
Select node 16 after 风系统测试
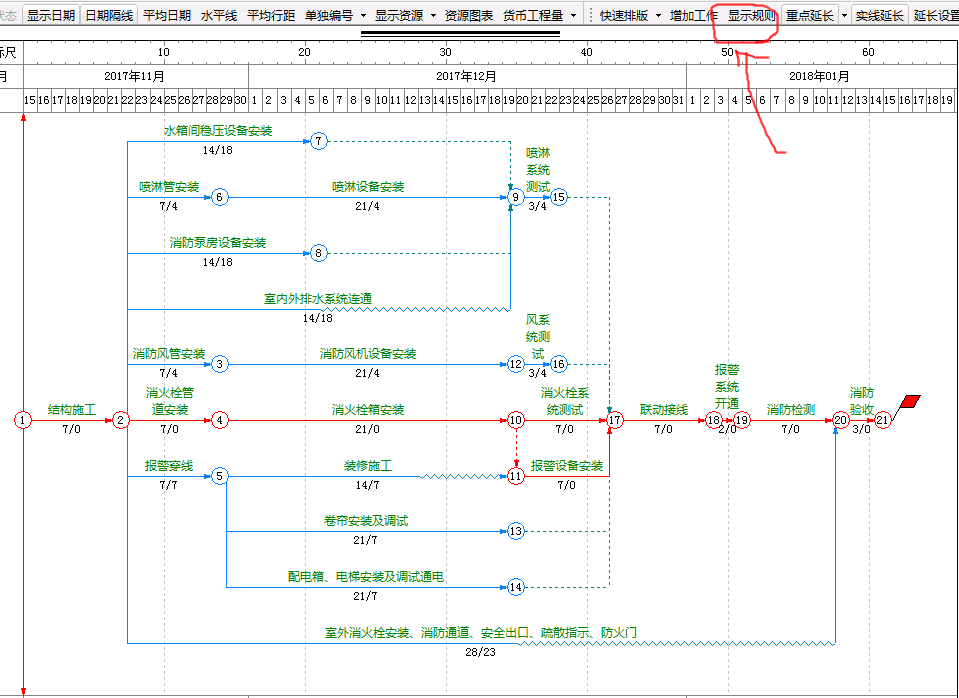(x=558, y=365)
